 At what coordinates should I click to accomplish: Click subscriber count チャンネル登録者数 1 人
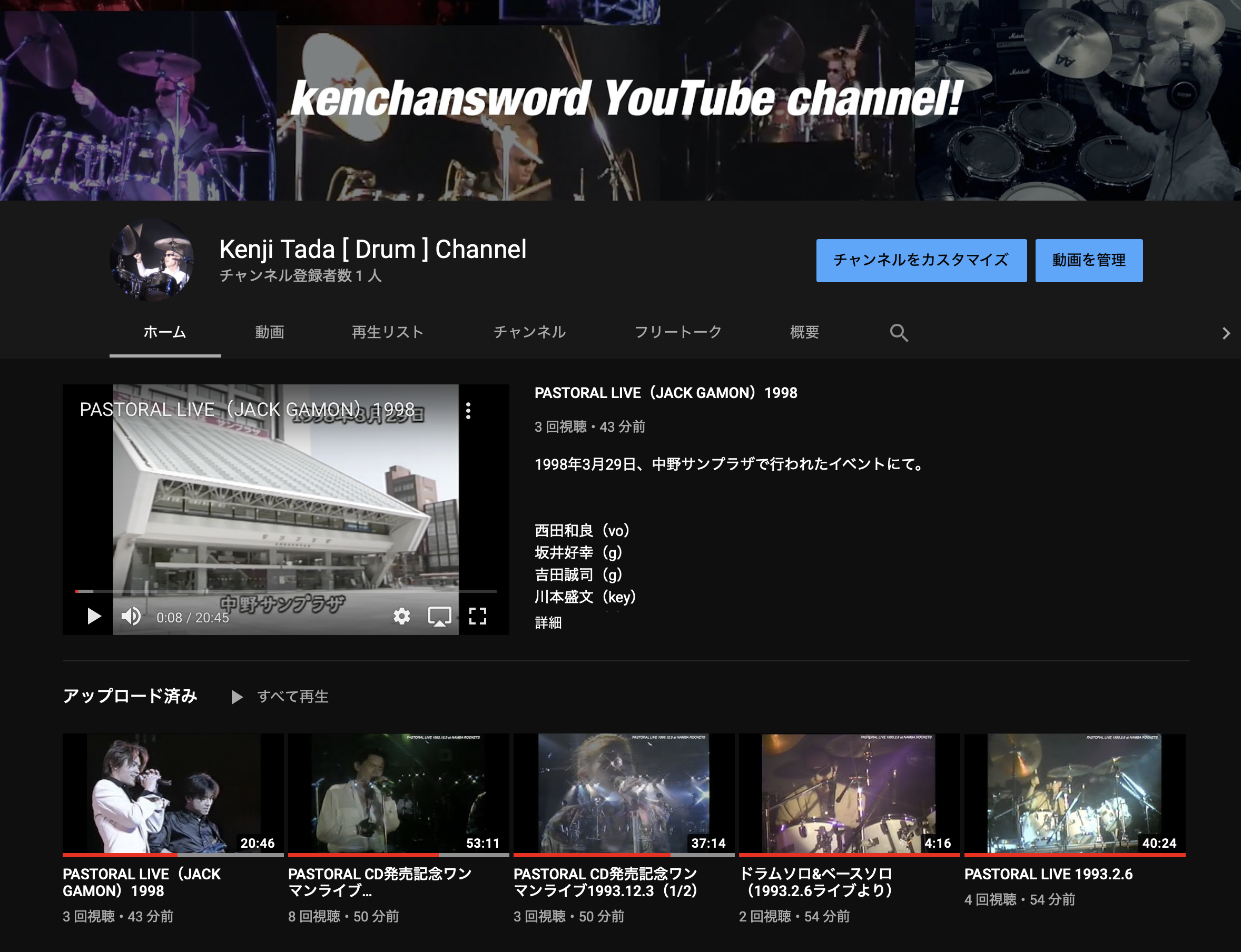coord(300,276)
